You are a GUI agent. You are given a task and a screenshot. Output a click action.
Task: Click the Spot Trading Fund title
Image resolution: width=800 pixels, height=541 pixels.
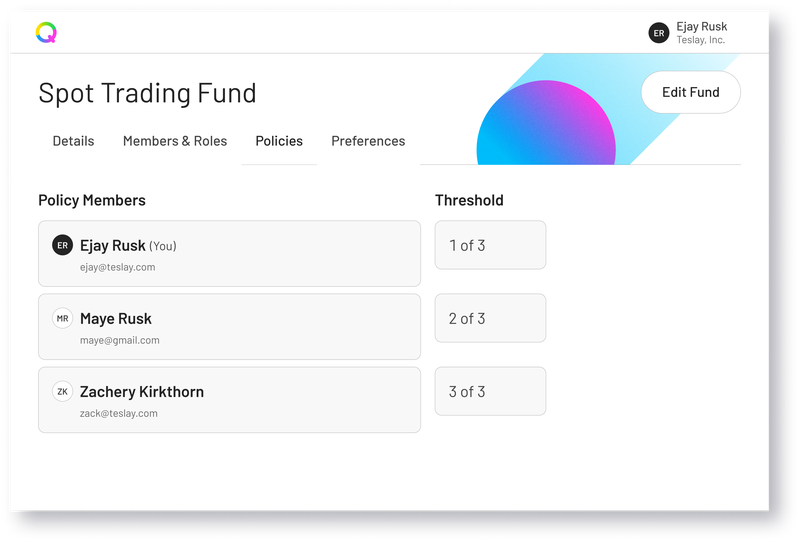pyautogui.click(x=147, y=93)
